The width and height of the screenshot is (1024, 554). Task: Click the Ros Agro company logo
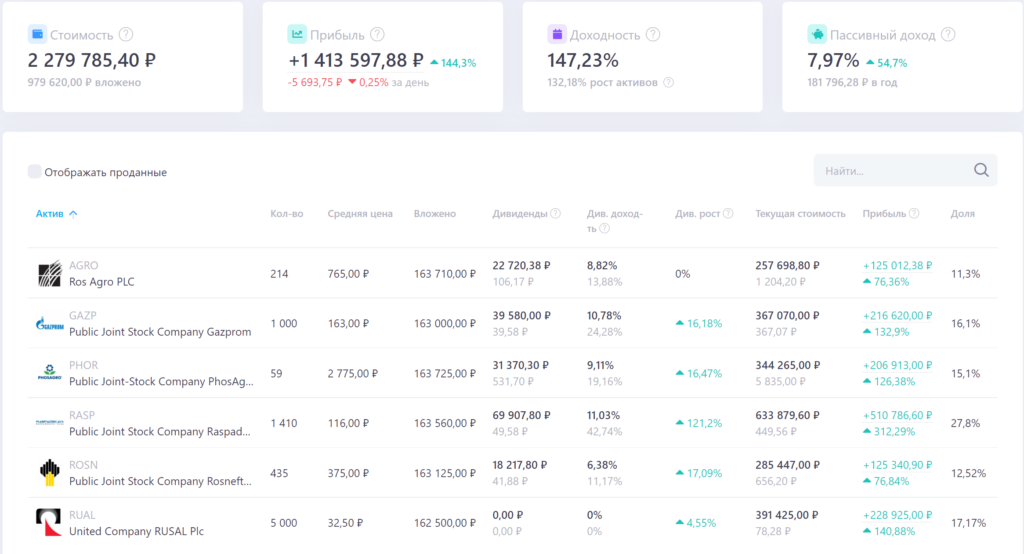click(49, 273)
